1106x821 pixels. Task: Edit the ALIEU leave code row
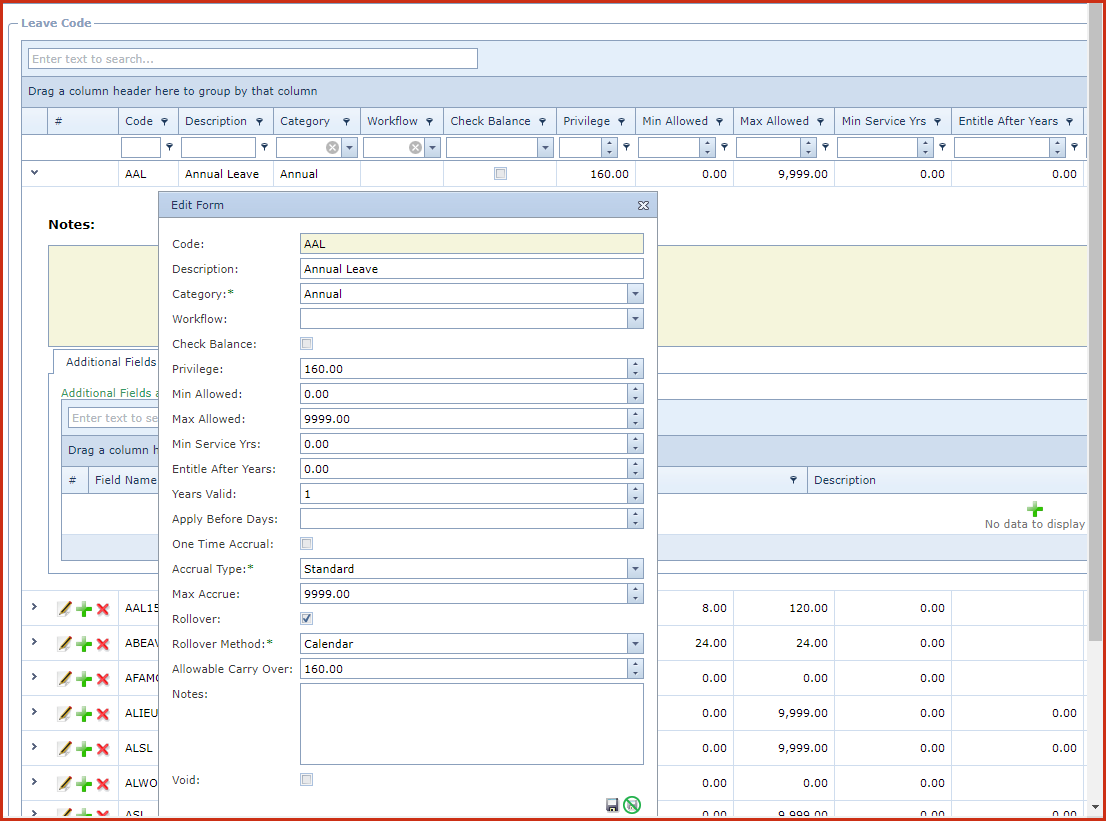point(64,714)
